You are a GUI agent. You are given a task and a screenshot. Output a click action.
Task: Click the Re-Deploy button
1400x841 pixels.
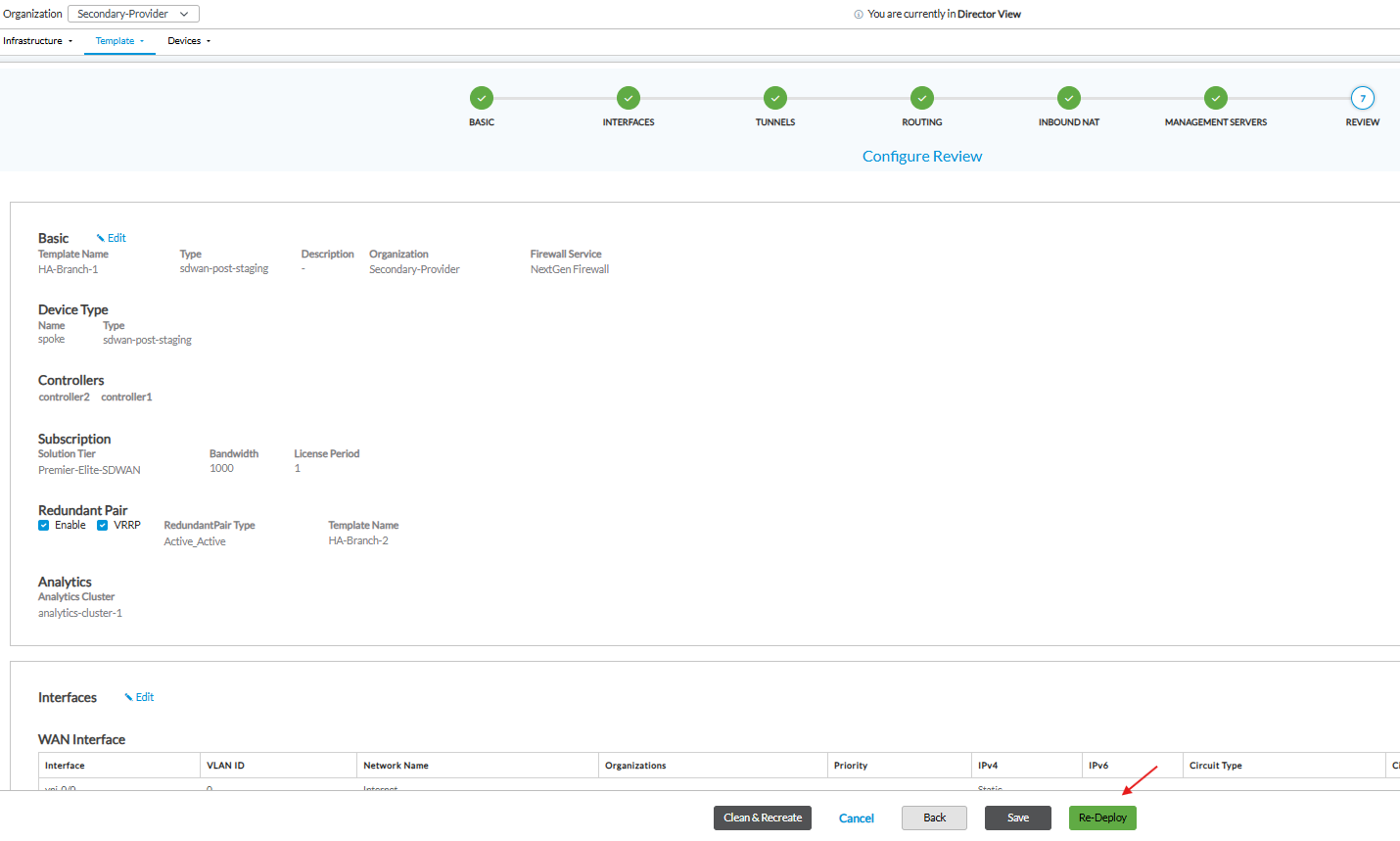click(x=1102, y=818)
